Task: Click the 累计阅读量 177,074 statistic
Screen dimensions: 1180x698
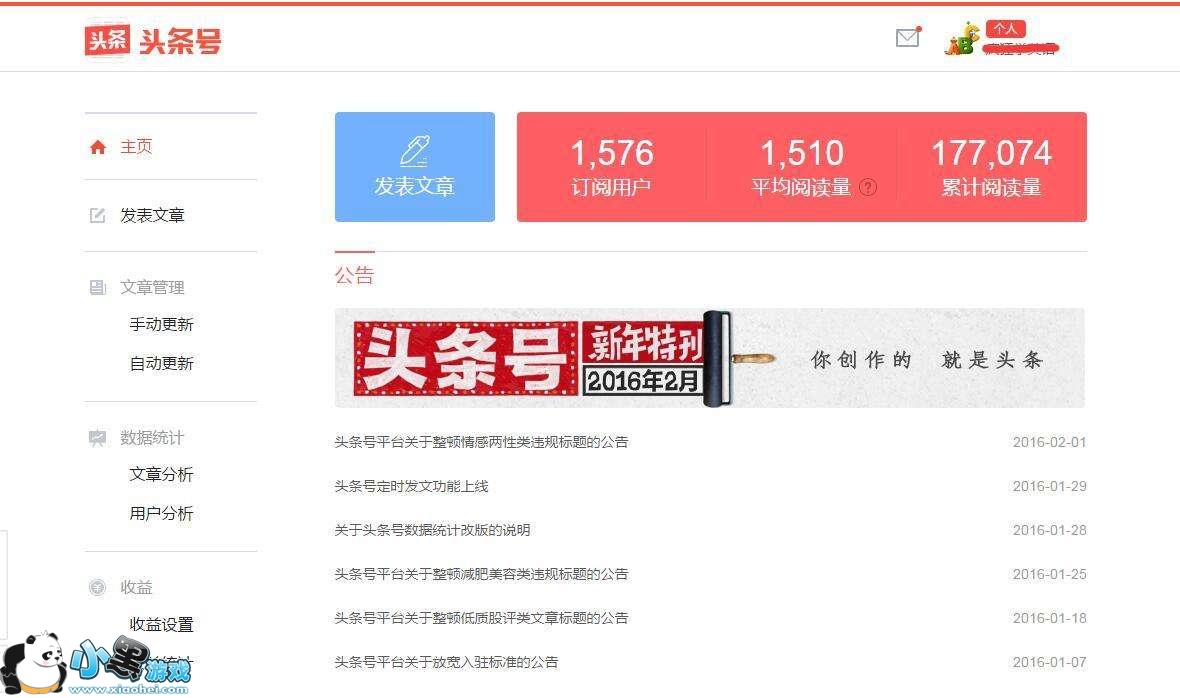Action: 991,167
